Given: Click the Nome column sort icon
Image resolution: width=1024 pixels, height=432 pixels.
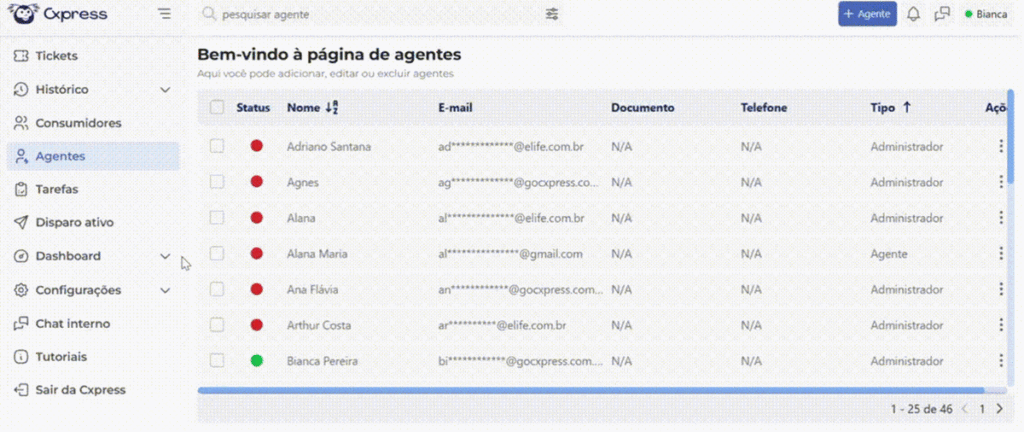Looking at the screenshot, I should click(332, 108).
